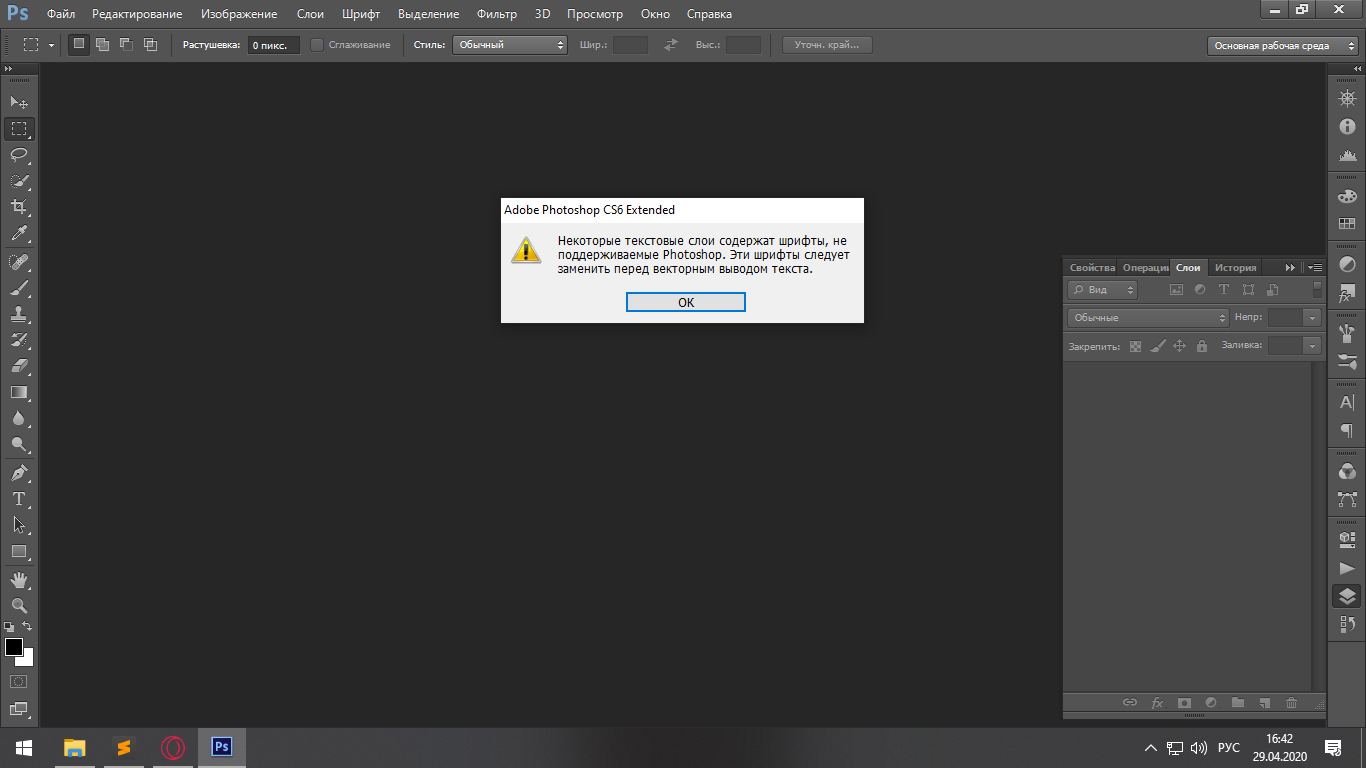Select the Crop tool
The height and width of the screenshot is (768, 1366).
(x=19, y=207)
